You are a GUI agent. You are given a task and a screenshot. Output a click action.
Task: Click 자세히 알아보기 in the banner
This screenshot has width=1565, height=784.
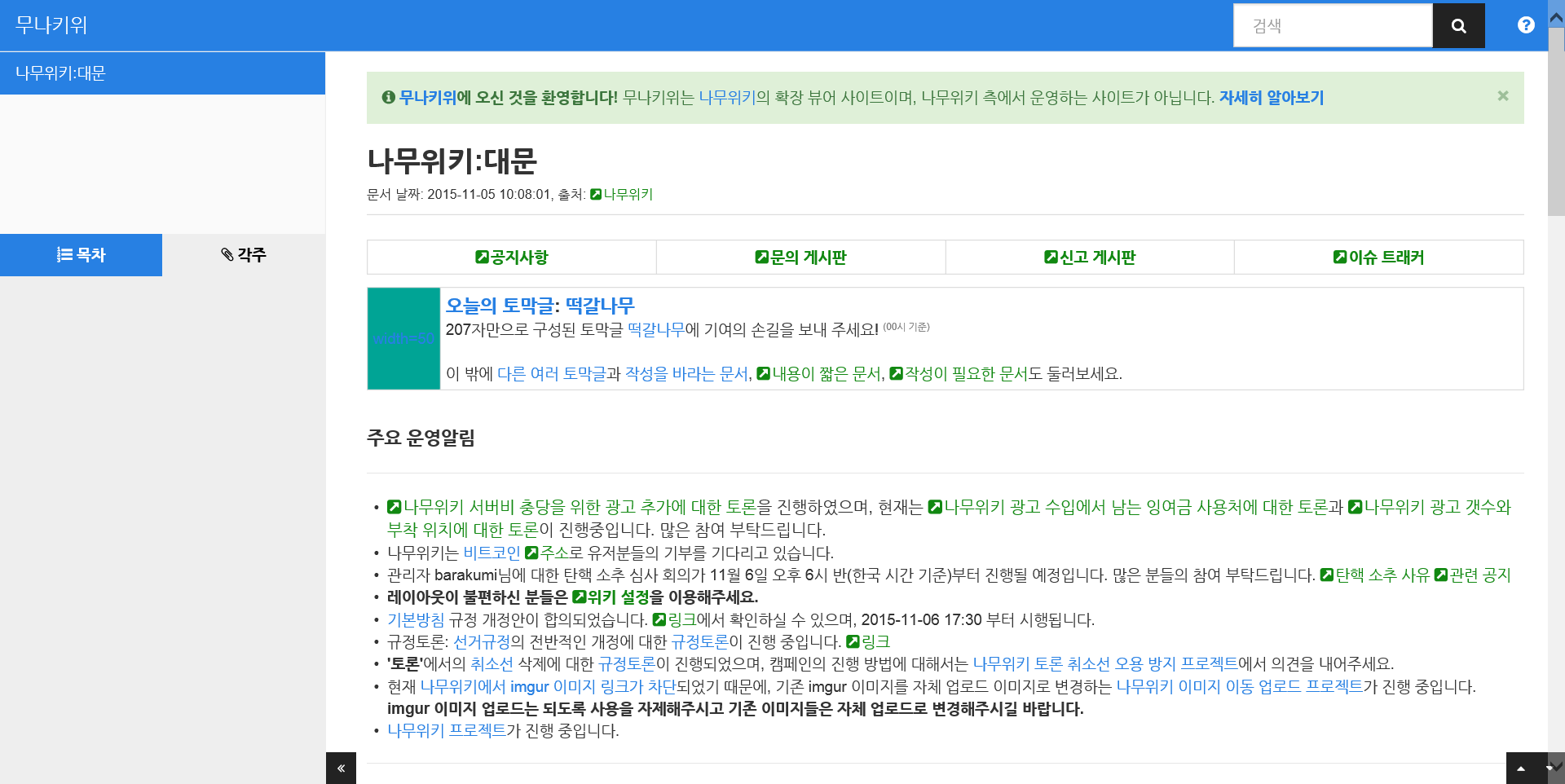pos(1272,98)
